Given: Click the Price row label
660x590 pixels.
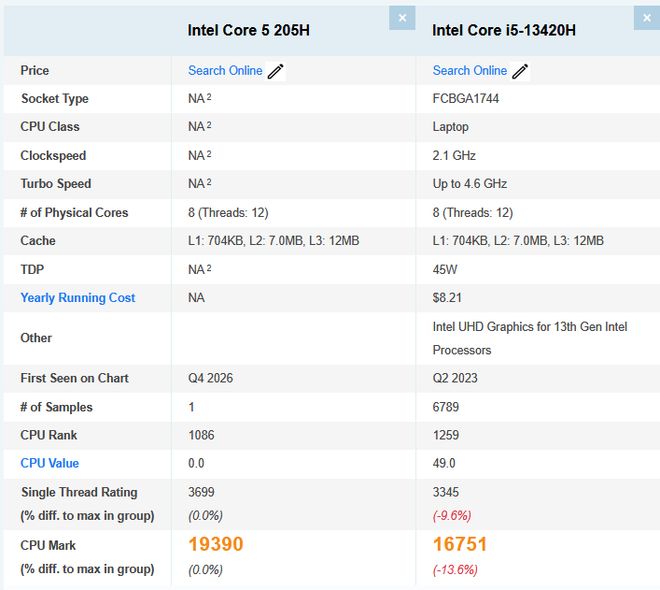Looking at the screenshot, I should 35,70.
